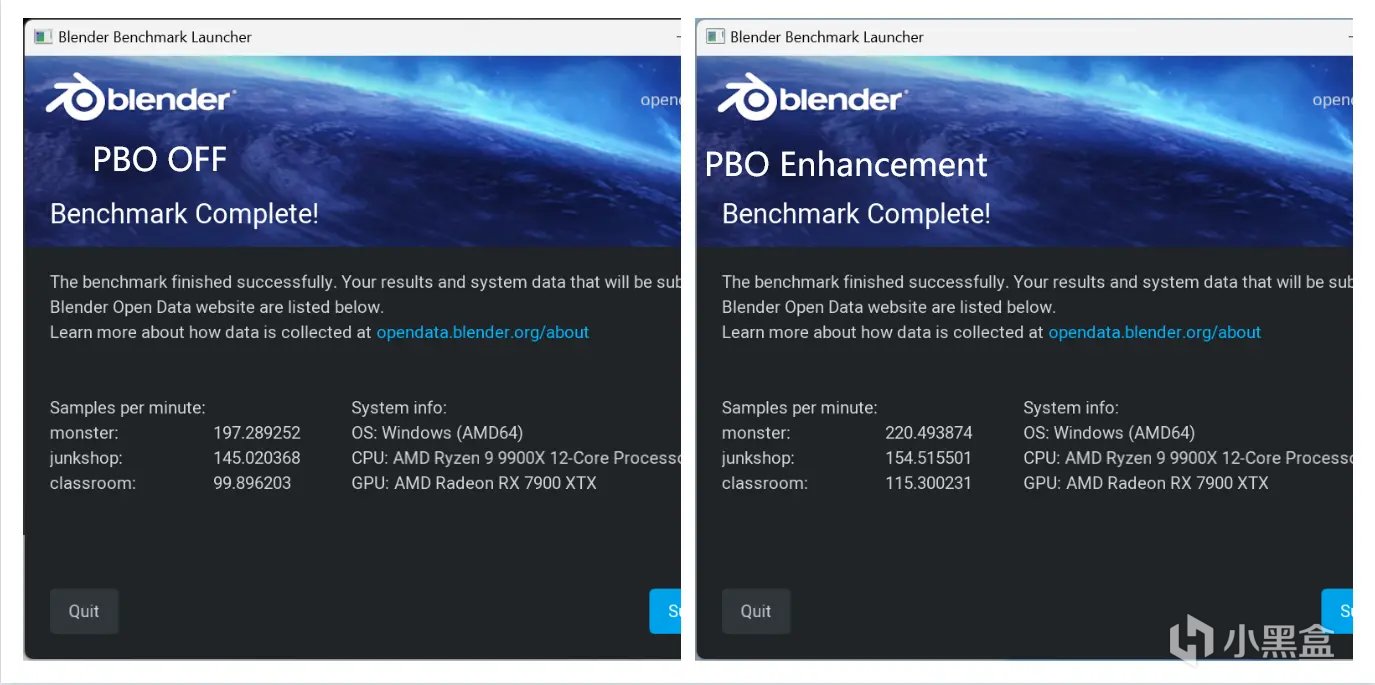Screen dimensions: 1375x685
Task: Click 'System info:' label in PBO Enhancement window
Action: 1071,408
